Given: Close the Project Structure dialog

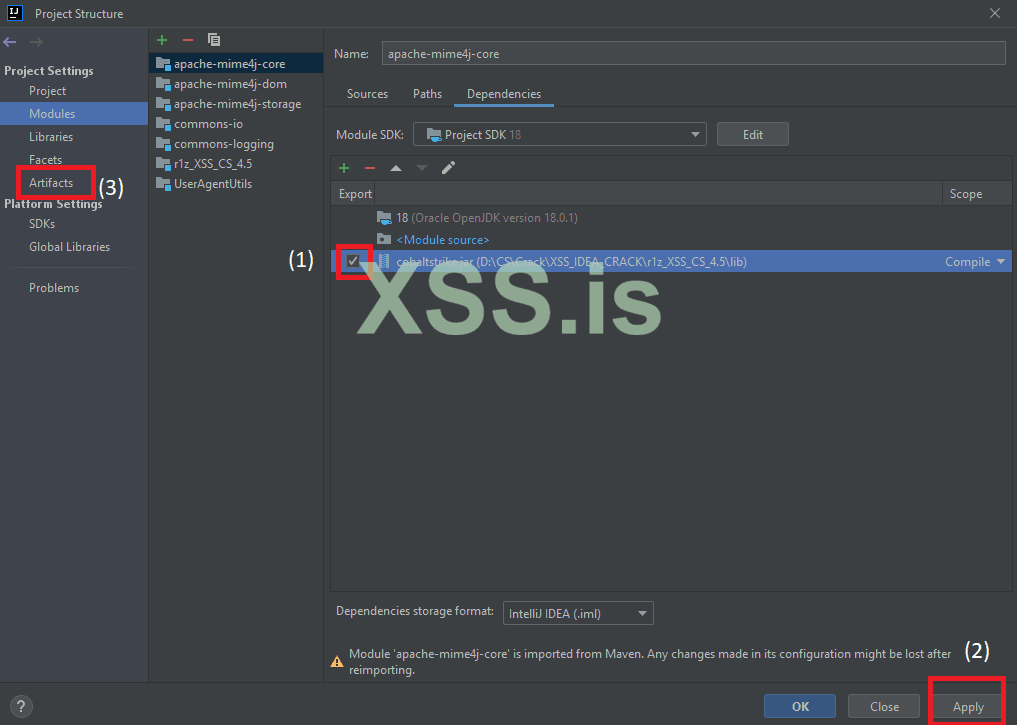Looking at the screenshot, I should point(995,13).
